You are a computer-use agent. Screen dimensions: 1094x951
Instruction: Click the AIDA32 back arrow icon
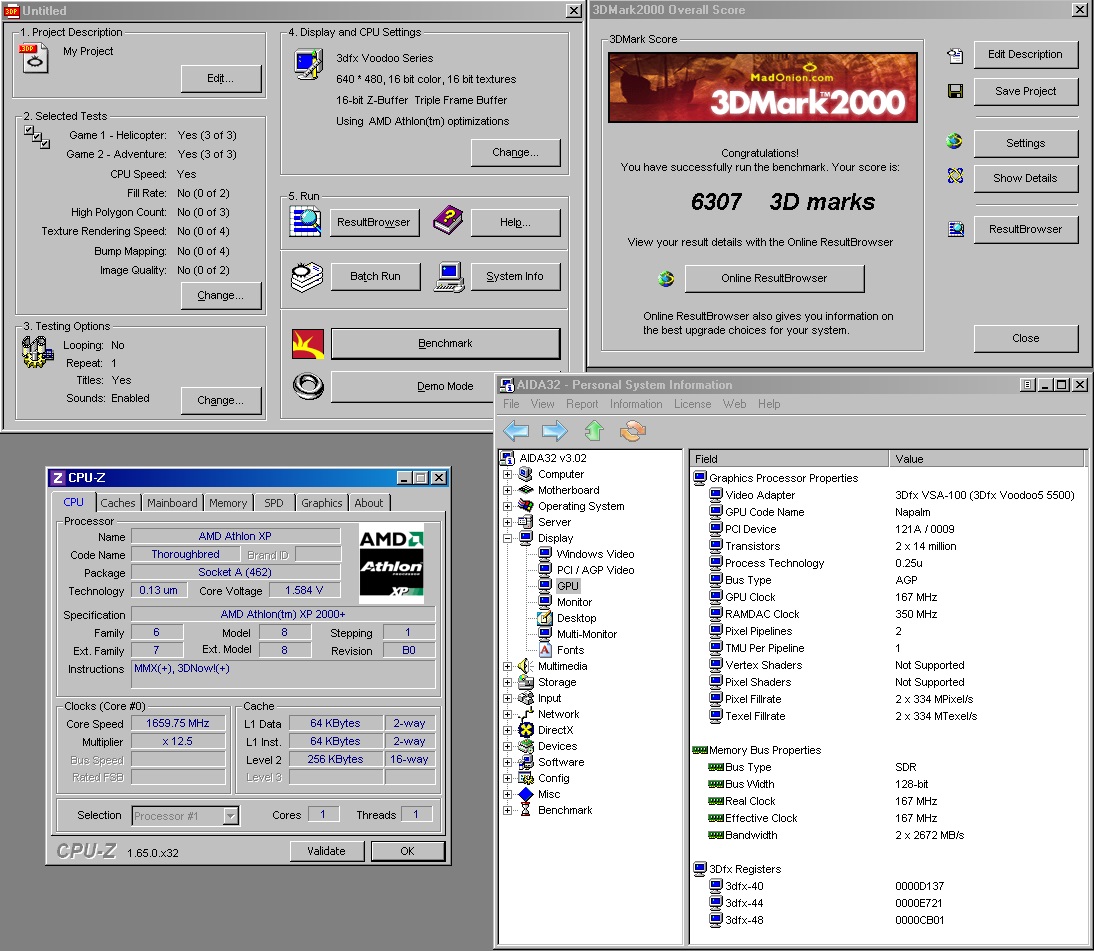[x=516, y=430]
